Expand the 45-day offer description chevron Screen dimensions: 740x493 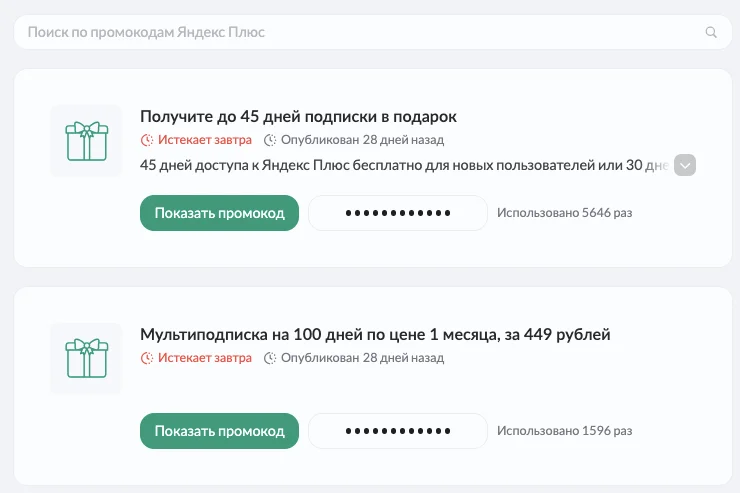(685, 165)
